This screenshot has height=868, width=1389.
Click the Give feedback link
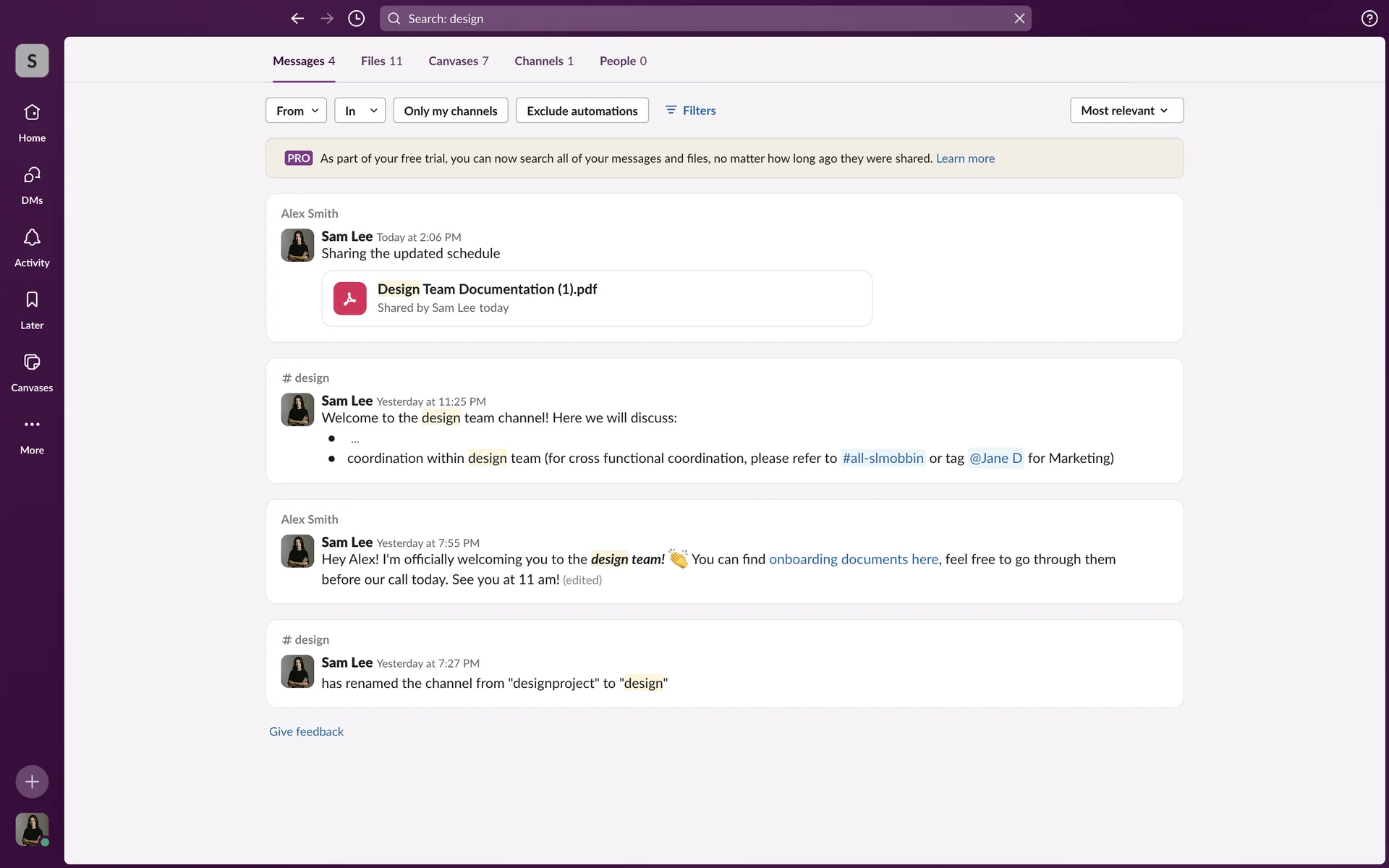(x=306, y=731)
